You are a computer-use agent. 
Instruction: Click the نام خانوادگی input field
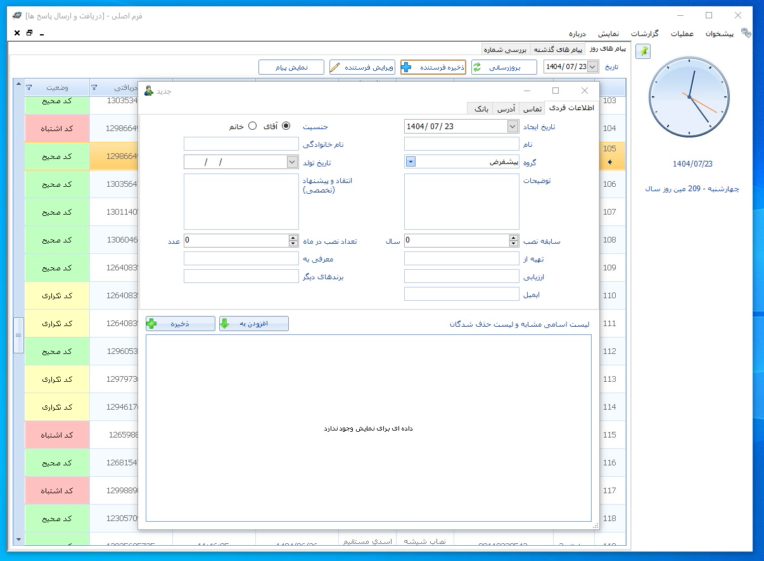tap(241, 144)
